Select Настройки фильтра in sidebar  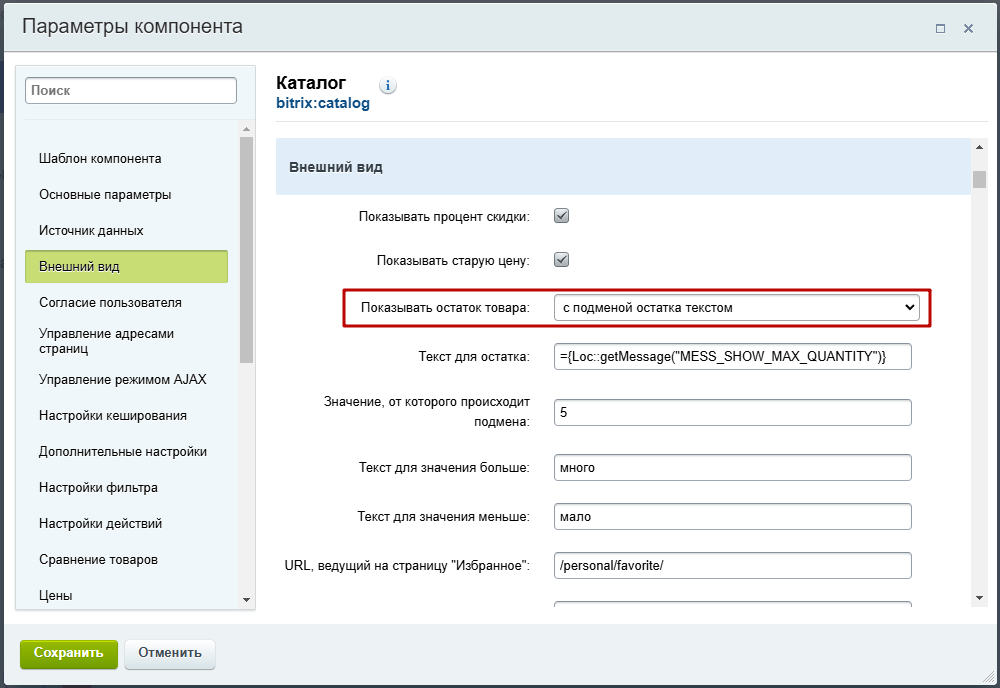click(98, 488)
